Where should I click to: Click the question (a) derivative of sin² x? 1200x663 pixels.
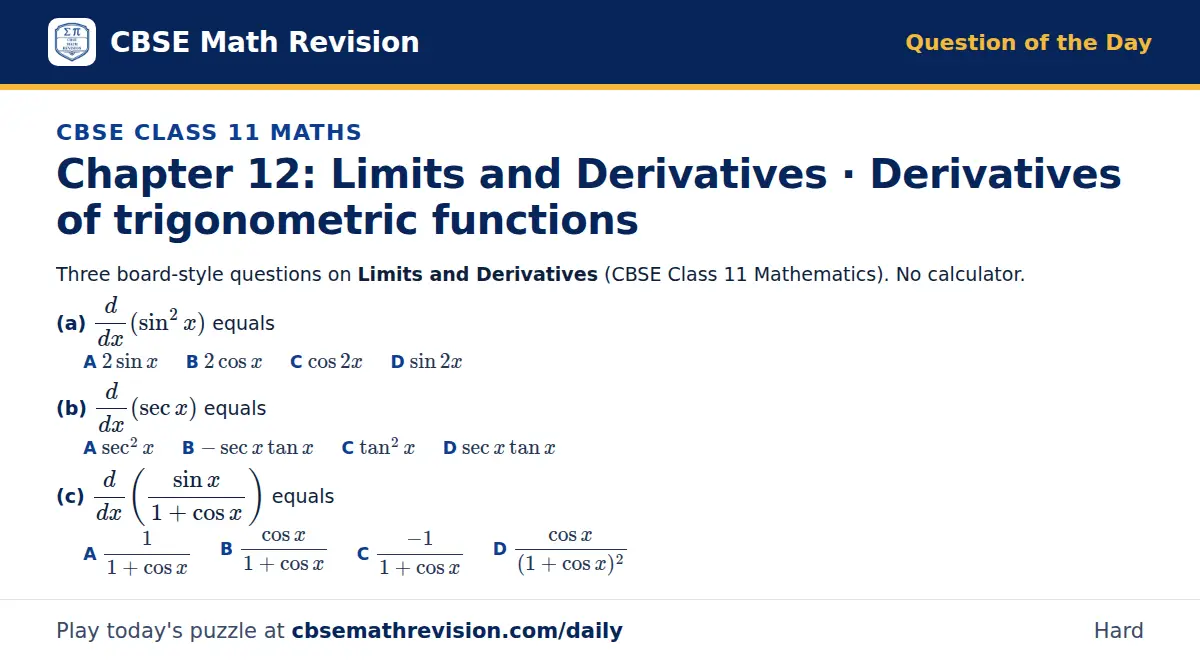(x=165, y=322)
